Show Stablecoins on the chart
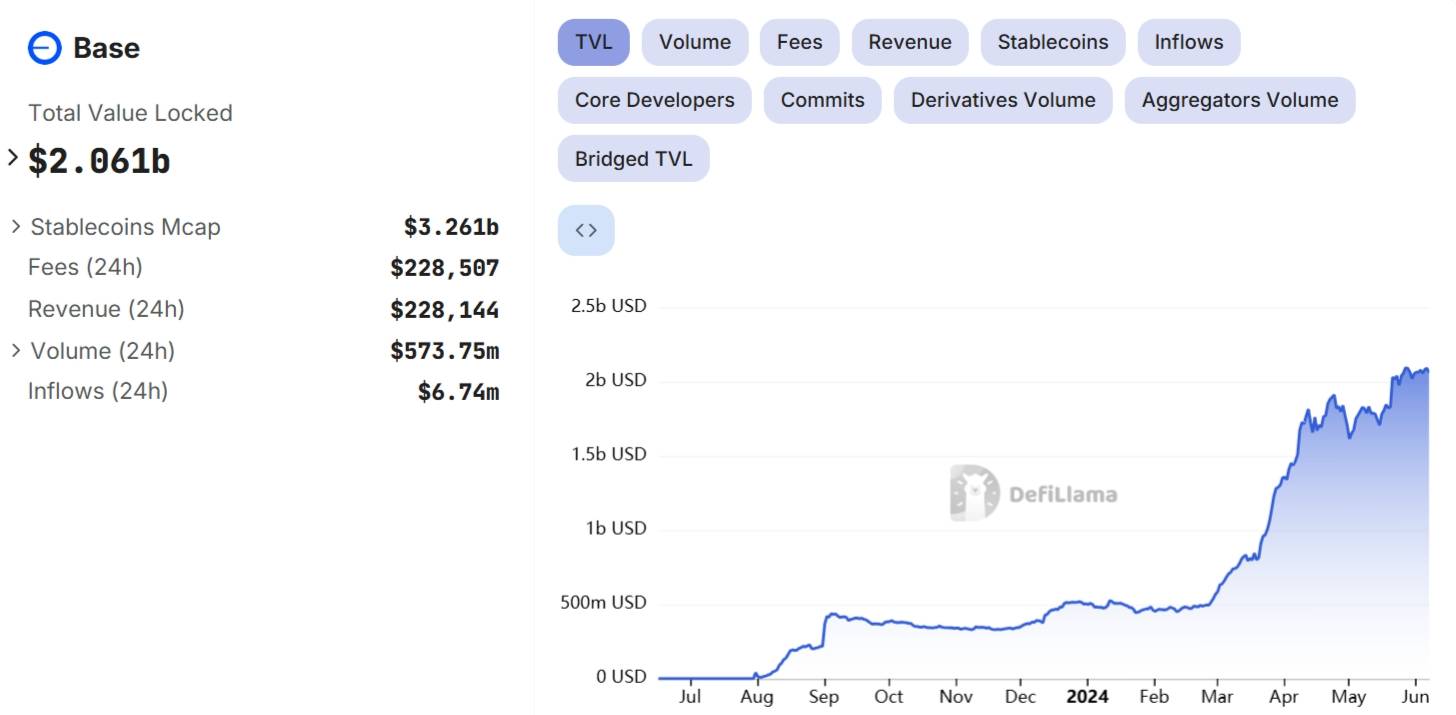 [x=1053, y=42]
